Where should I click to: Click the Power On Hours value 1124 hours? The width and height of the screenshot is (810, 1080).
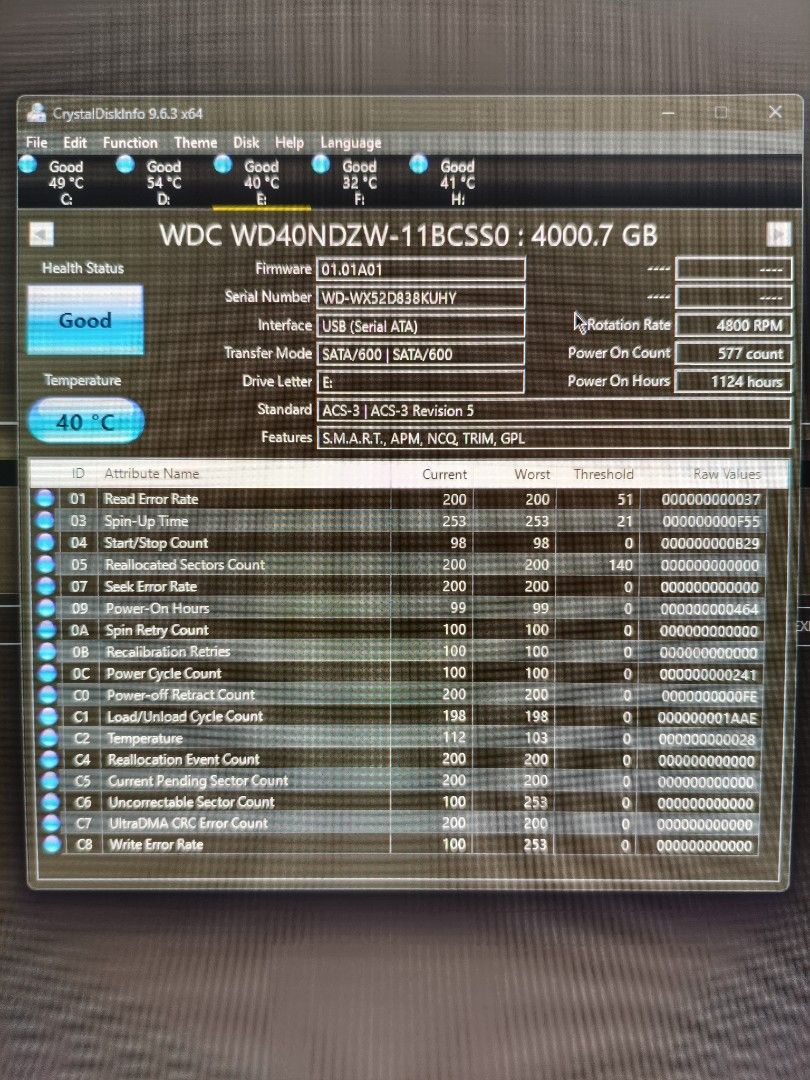coord(733,381)
